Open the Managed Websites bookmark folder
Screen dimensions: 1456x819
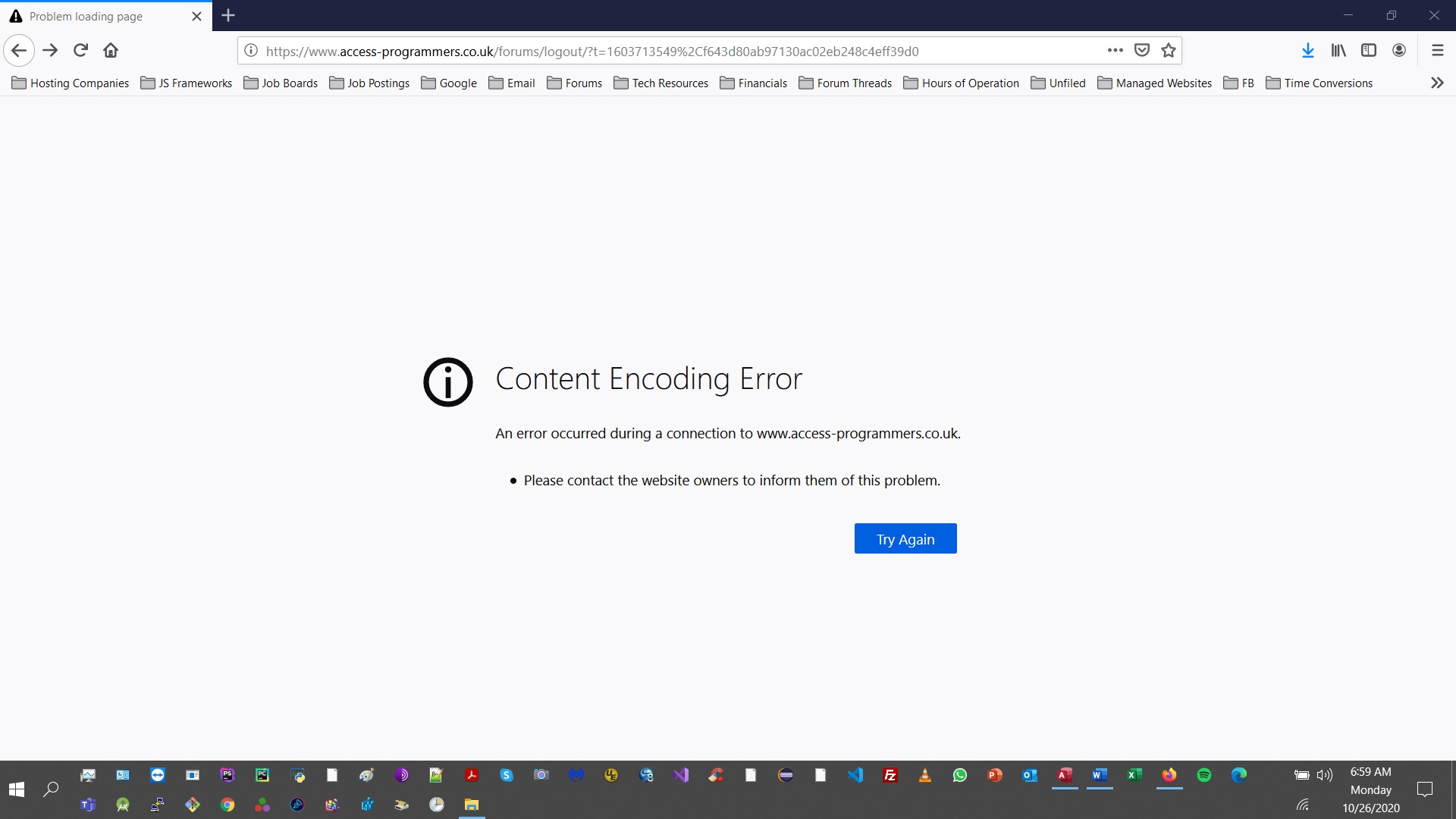click(x=1155, y=83)
